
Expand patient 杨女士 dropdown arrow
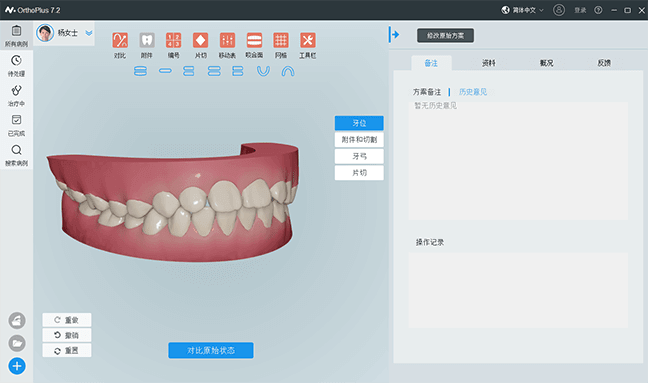89,33
